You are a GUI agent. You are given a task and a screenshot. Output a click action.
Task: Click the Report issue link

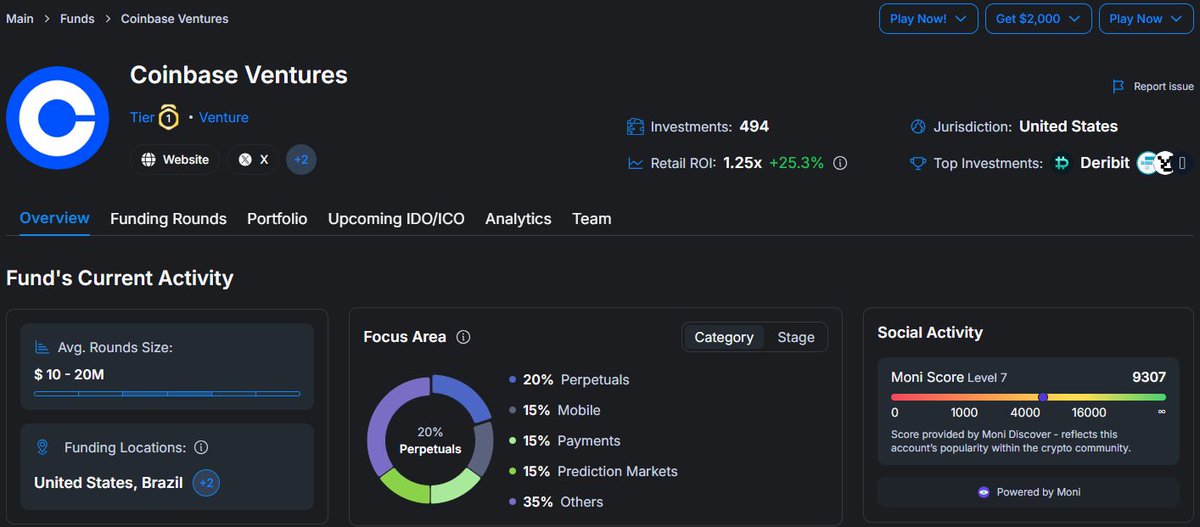tap(1153, 87)
